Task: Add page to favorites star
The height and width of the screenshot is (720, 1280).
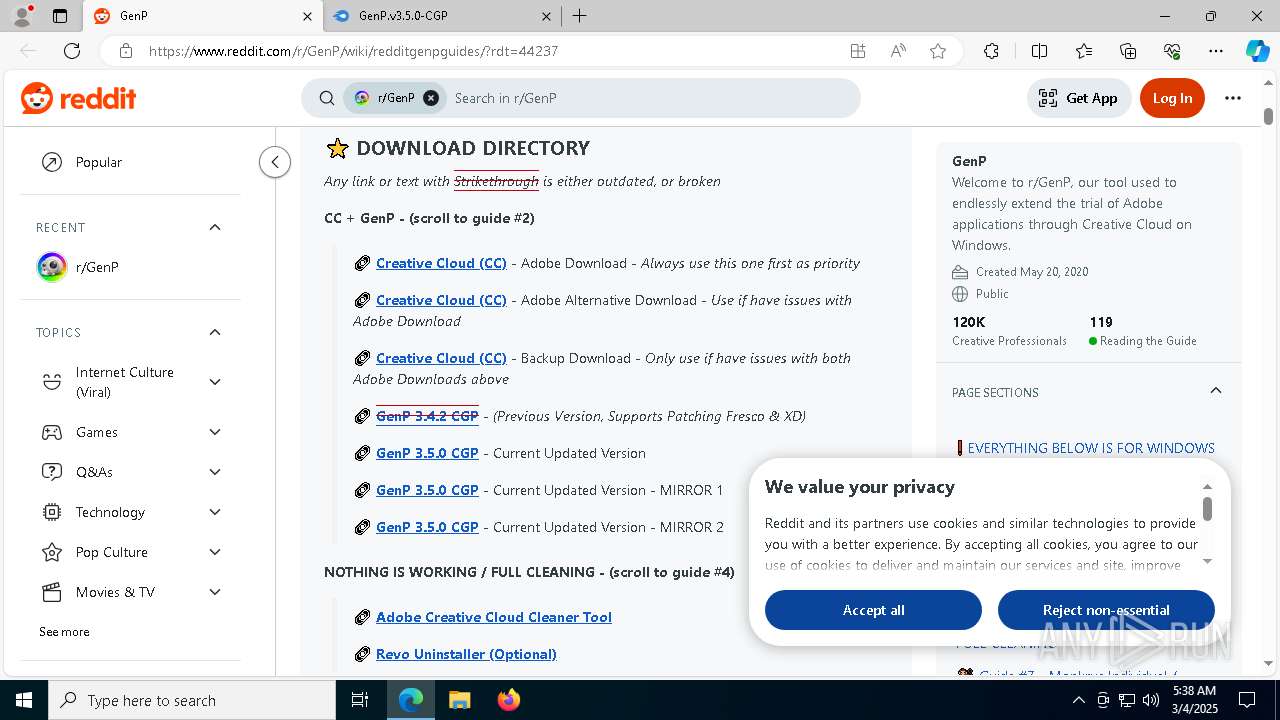Action: [938, 51]
